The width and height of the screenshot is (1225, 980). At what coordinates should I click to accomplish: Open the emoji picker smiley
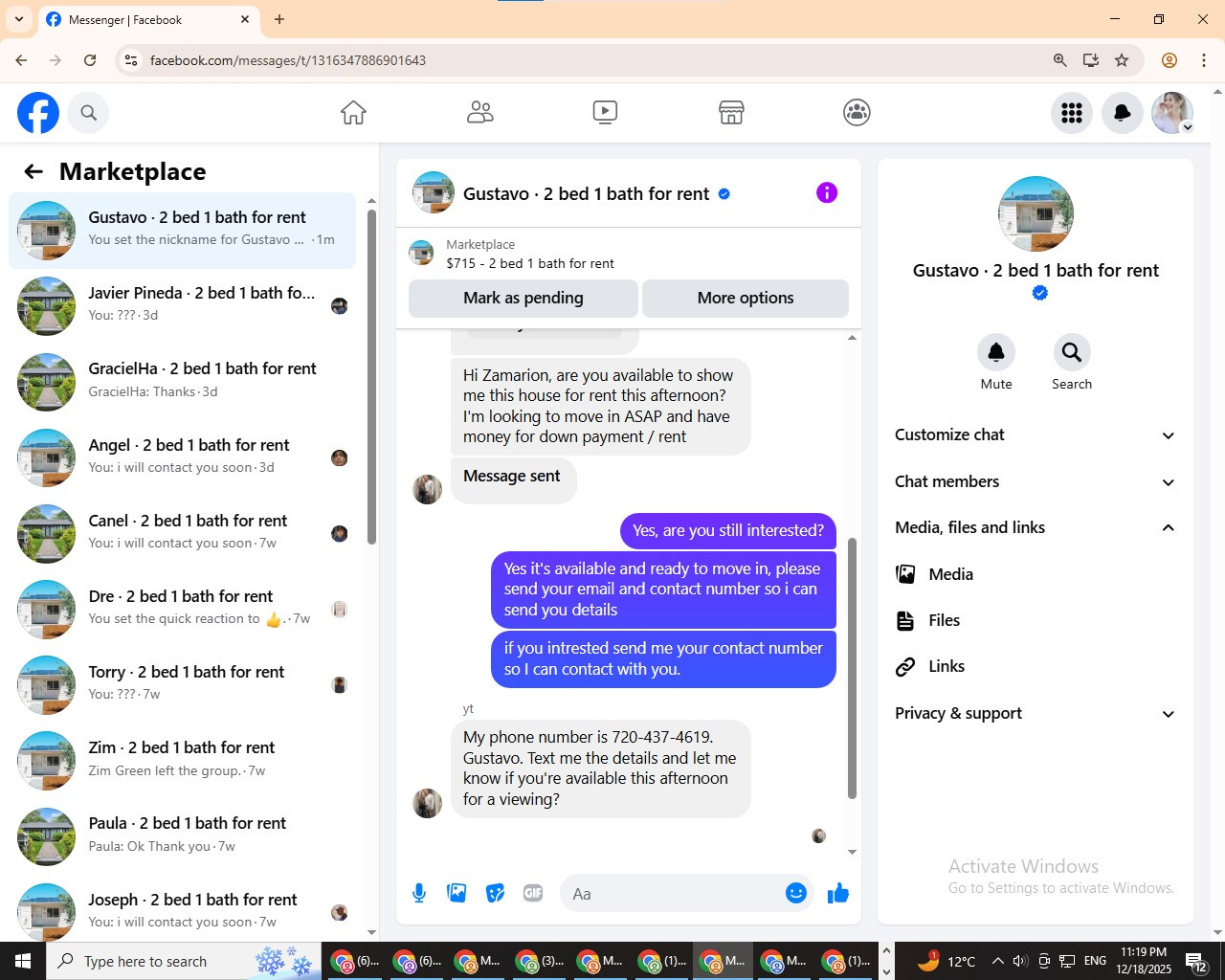796,893
